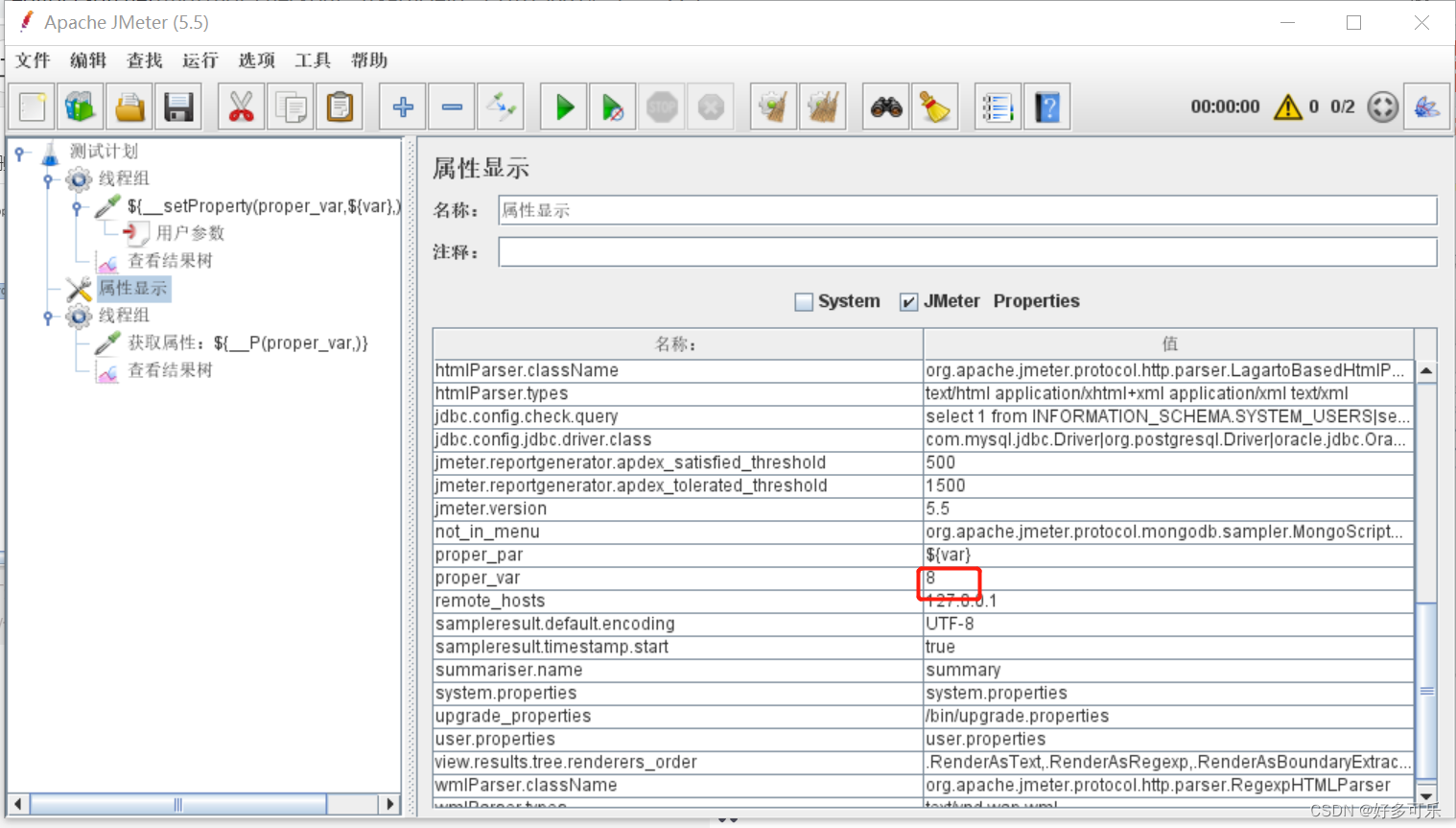Click the proper_par value ${var} cell
The image size is (1456, 828).
click(x=1168, y=556)
